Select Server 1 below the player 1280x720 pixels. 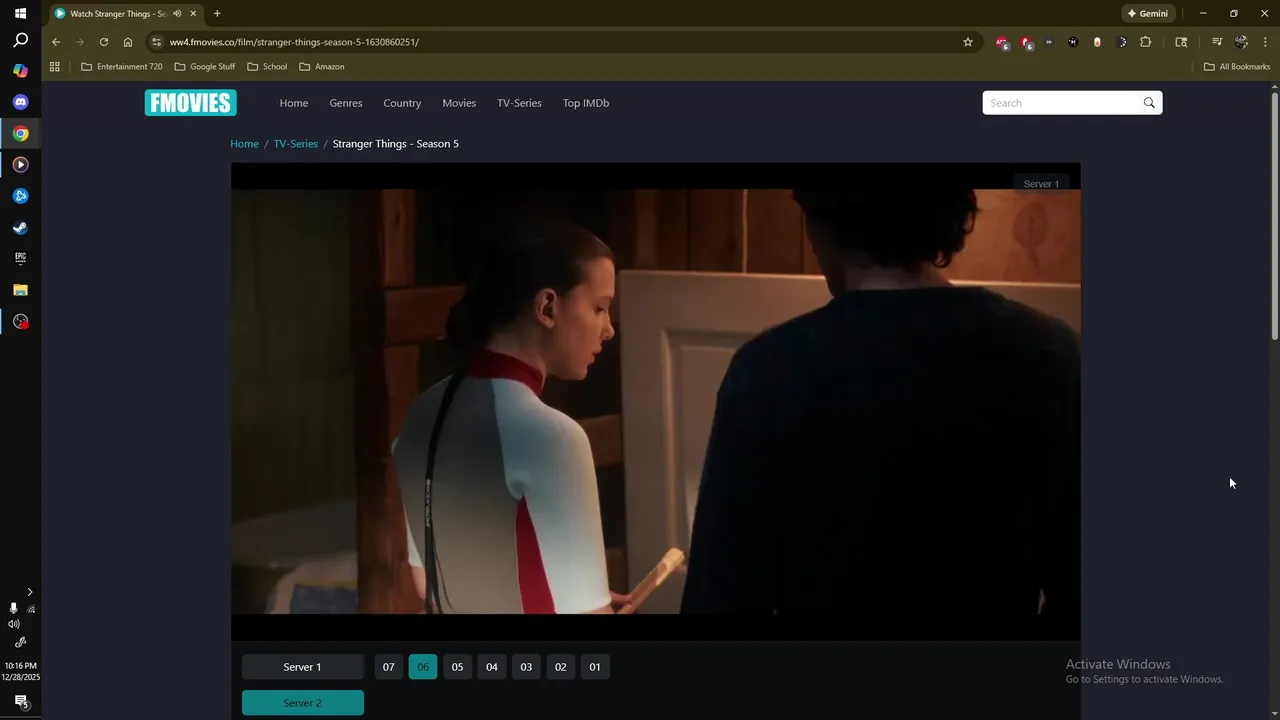(303, 667)
